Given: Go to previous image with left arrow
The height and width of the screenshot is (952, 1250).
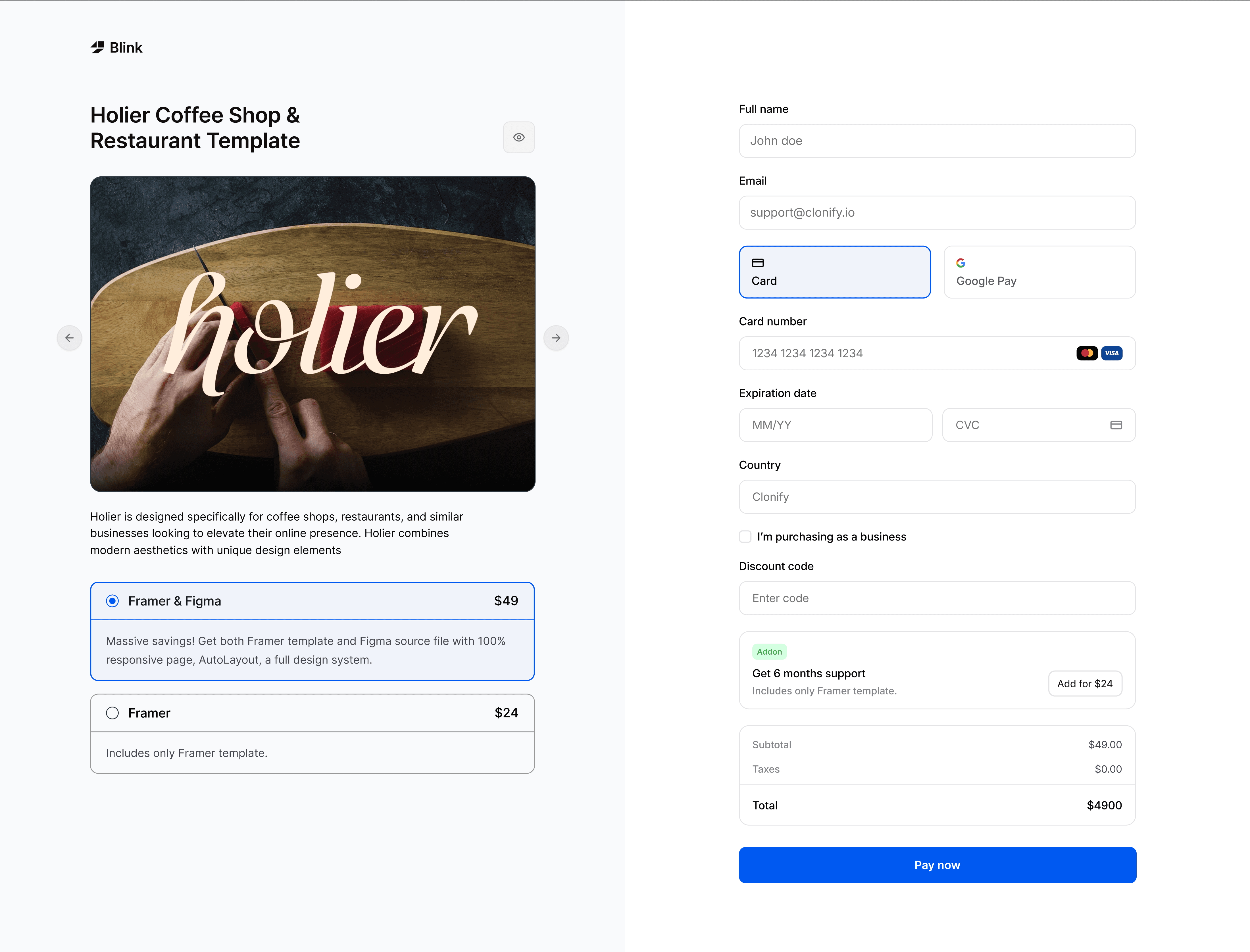Looking at the screenshot, I should tap(70, 338).
